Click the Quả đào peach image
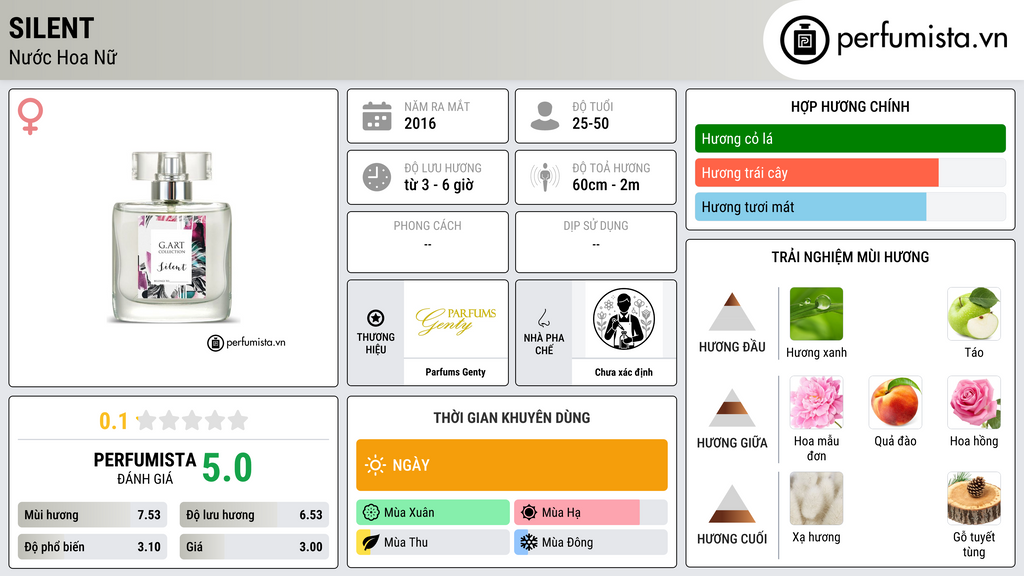The width and height of the screenshot is (1024, 576). pyautogui.click(x=895, y=402)
